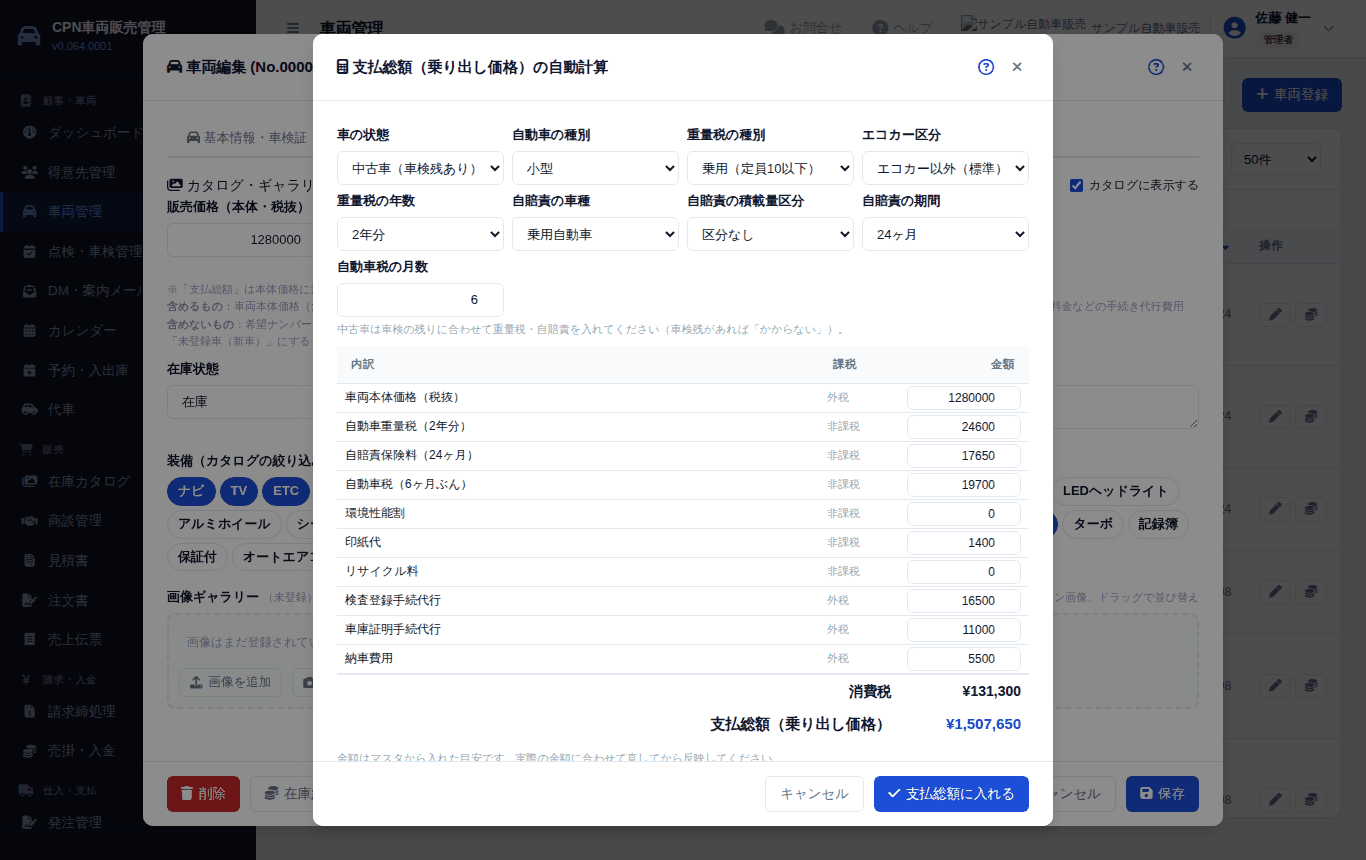Viewport: 1366px width, 860px height.
Task: Click the 注文書 icon in sidebar
Action: click(x=29, y=600)
